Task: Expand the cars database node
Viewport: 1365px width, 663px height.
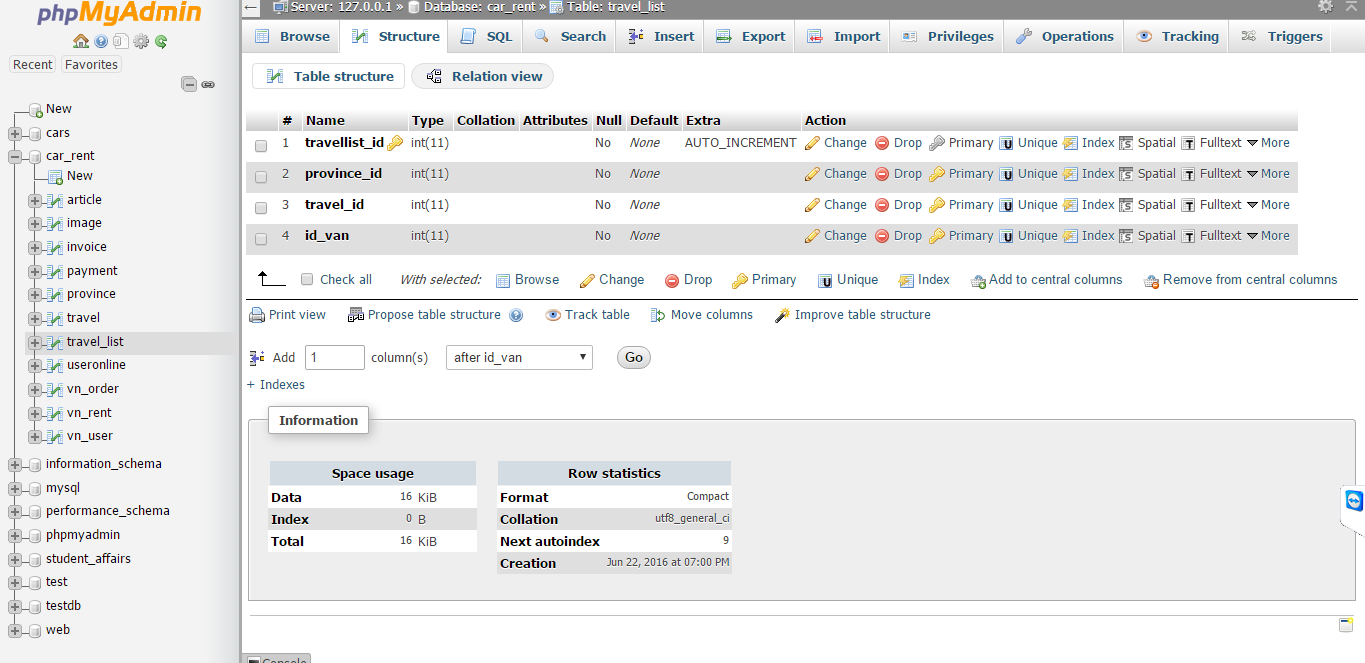Action: (15, 133)
